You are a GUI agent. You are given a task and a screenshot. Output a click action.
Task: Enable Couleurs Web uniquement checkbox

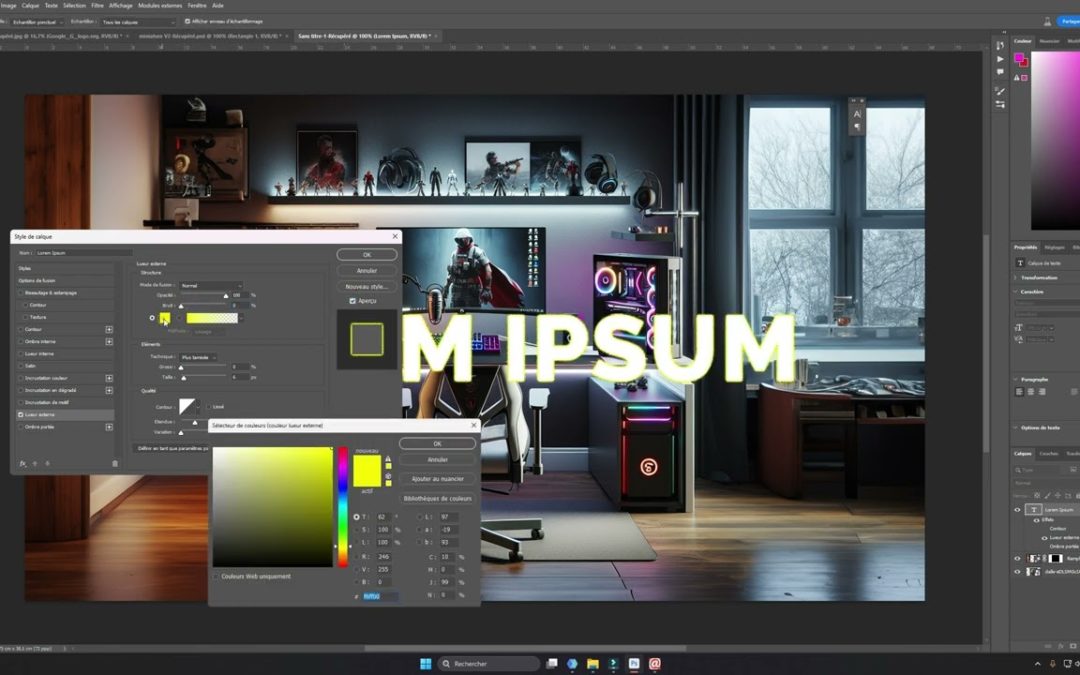[x=216, y=576]
